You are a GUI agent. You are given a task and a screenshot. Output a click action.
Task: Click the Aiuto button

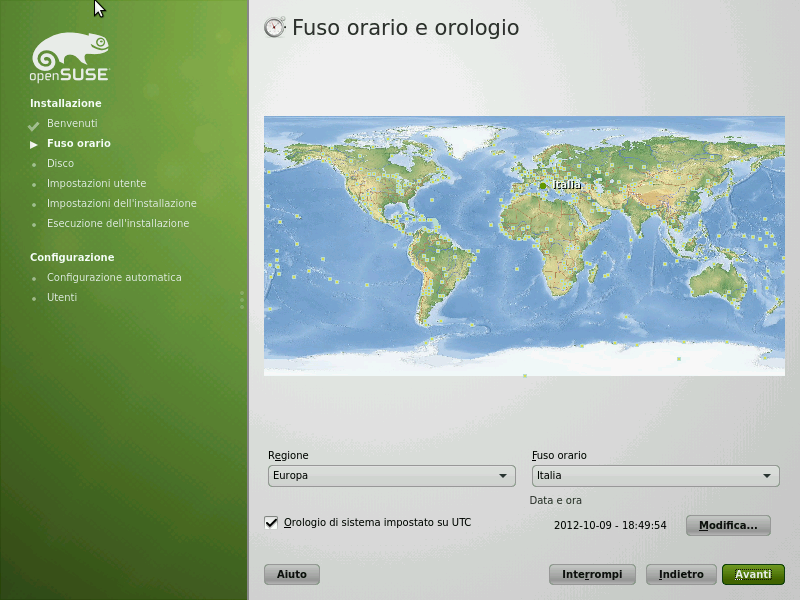point(292,574)
